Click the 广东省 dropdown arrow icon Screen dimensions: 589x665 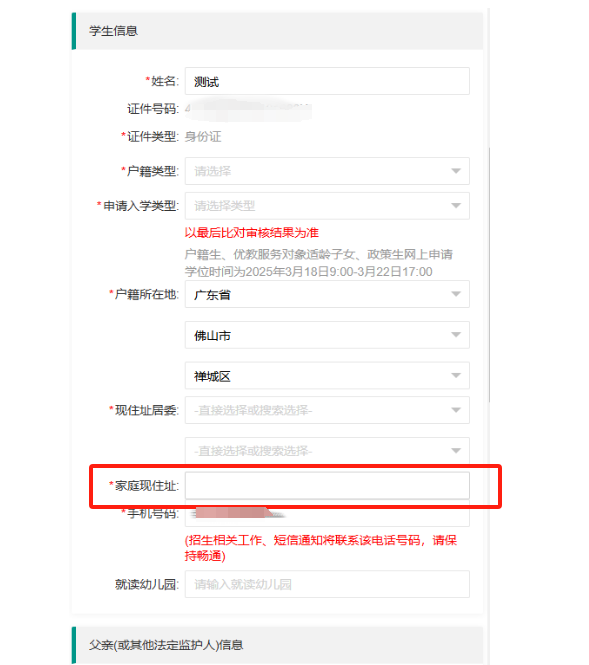[x=456, y=294]
